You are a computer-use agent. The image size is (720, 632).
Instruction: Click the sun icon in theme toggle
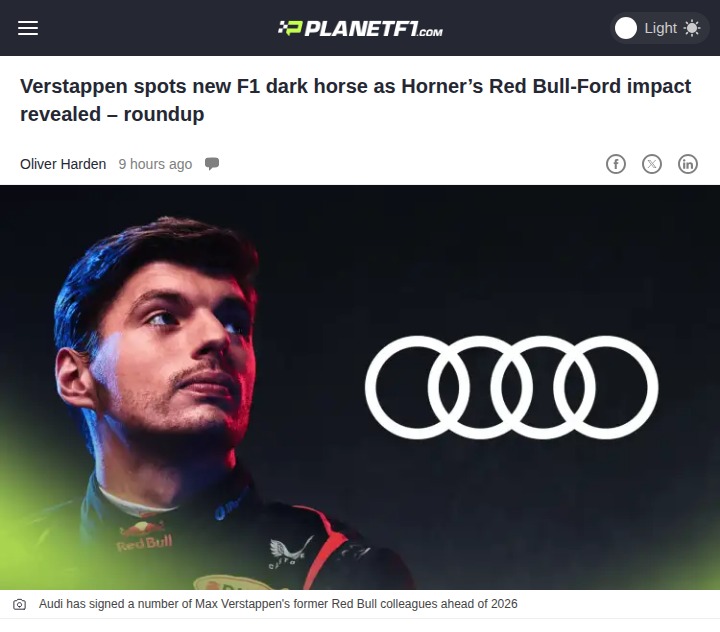pyautogui.click(x=692, y=28)
